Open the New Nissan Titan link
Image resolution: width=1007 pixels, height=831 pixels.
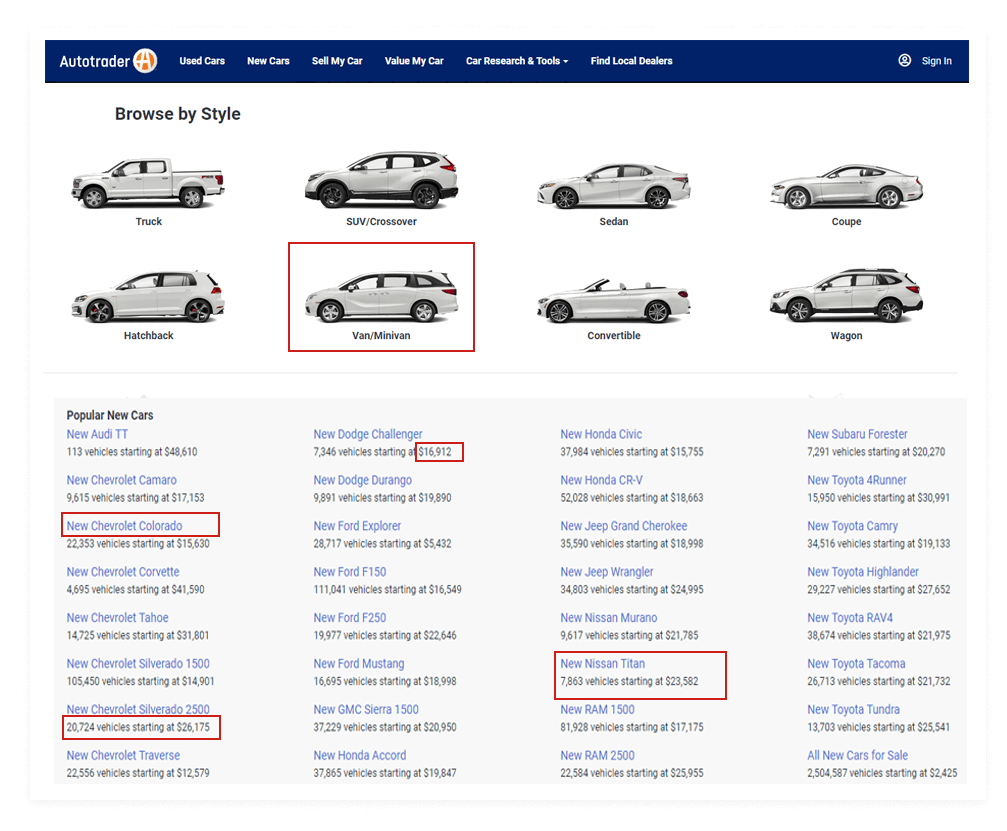point(602,664)
